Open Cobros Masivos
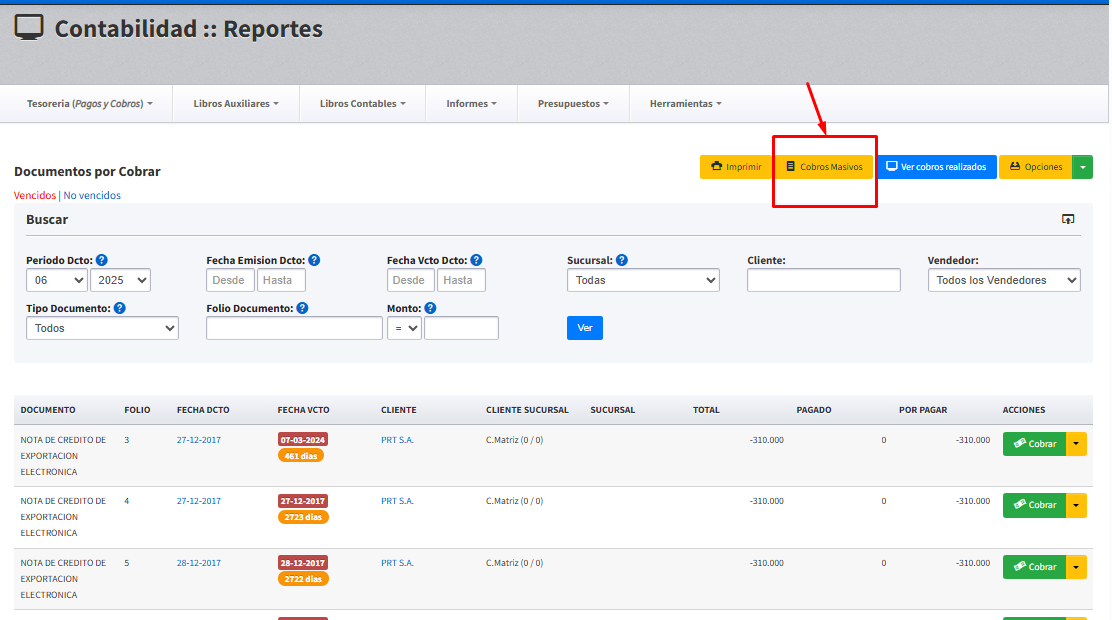 point(824,167)
